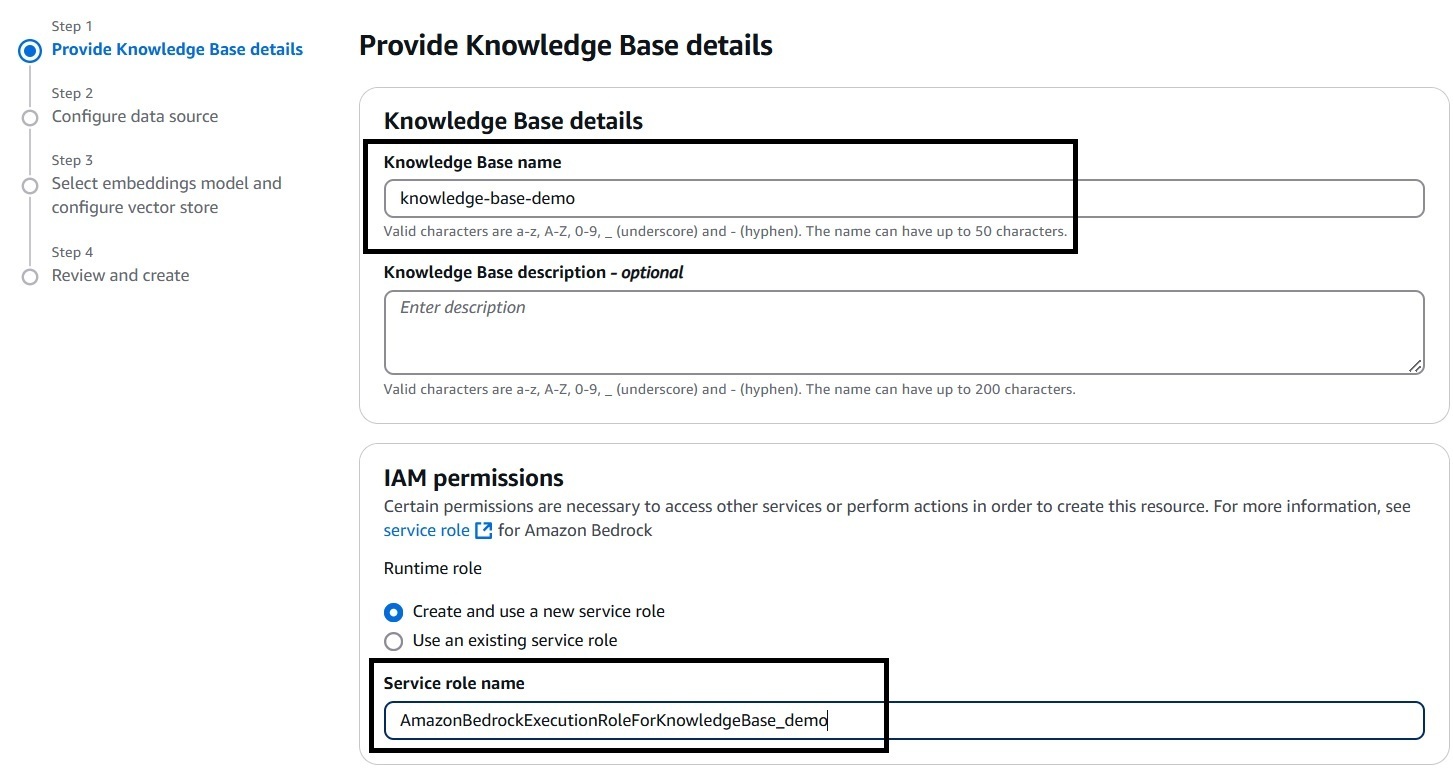1453x775 pixels.
Task: Go to Review and create step
Action: click(x=120, y=275)
